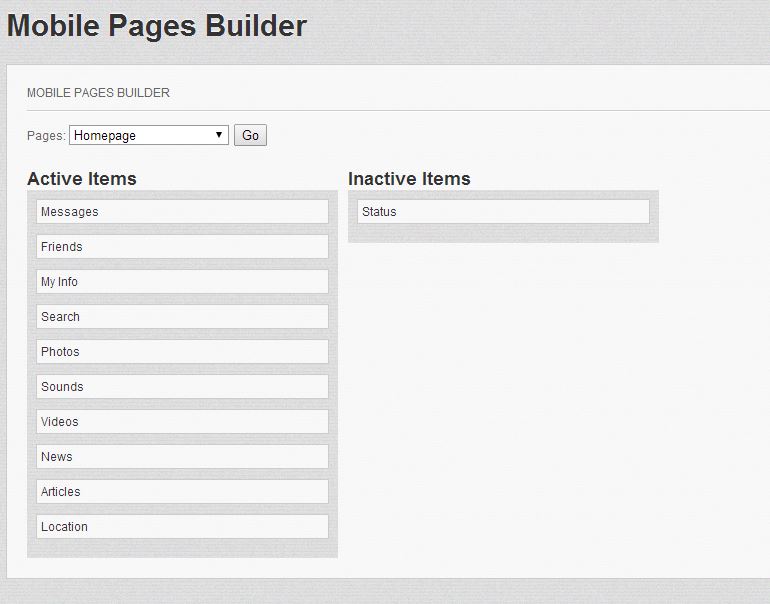
Task: Select the My Info item
Action: [182, 282]
